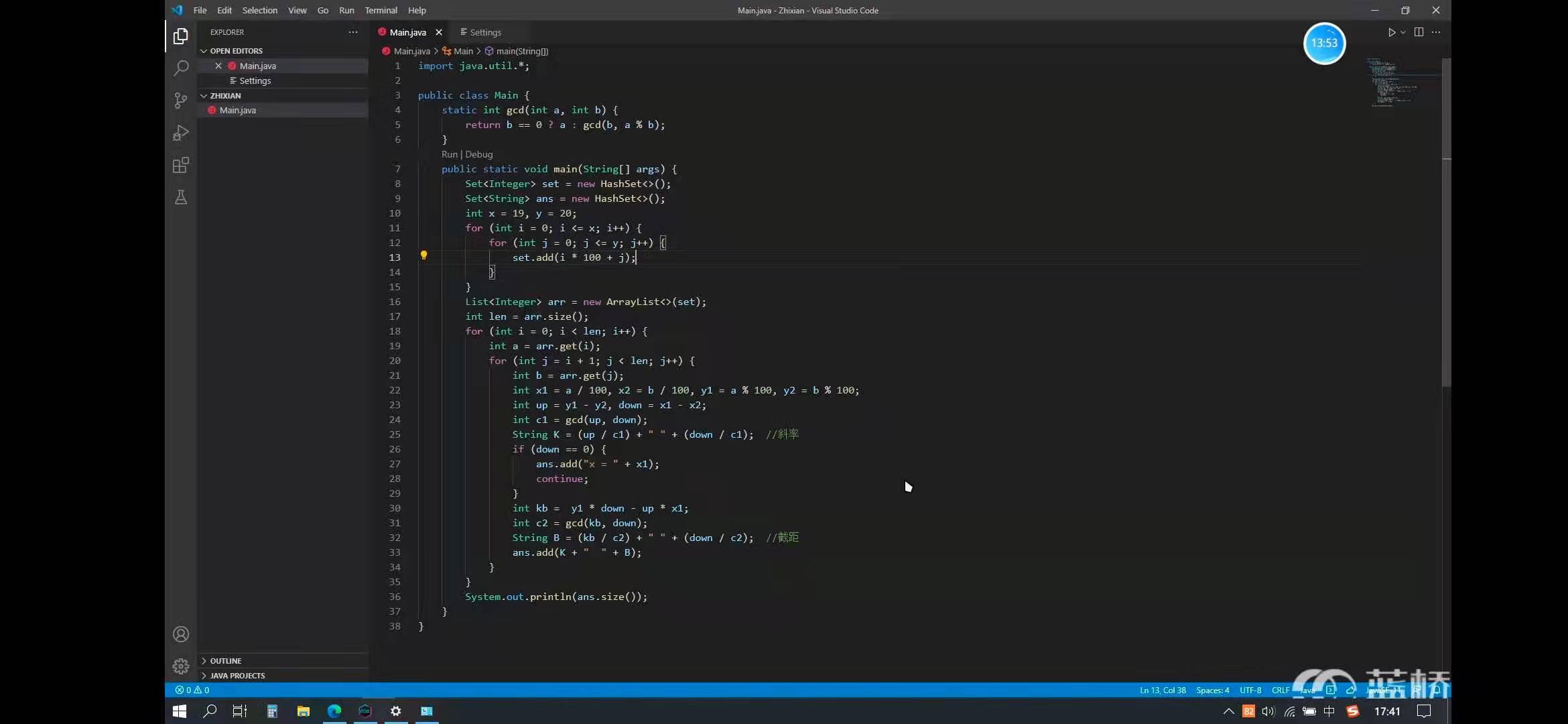Change the CRLF end of line sequence

1280,690
